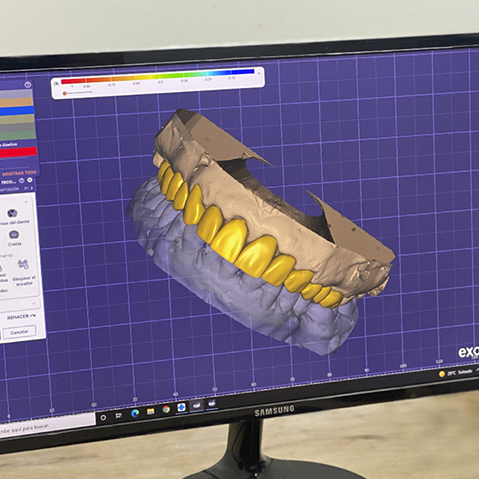Activate the Bloquear el ecuador tool
479x479 pixels.
pos(23,265)
